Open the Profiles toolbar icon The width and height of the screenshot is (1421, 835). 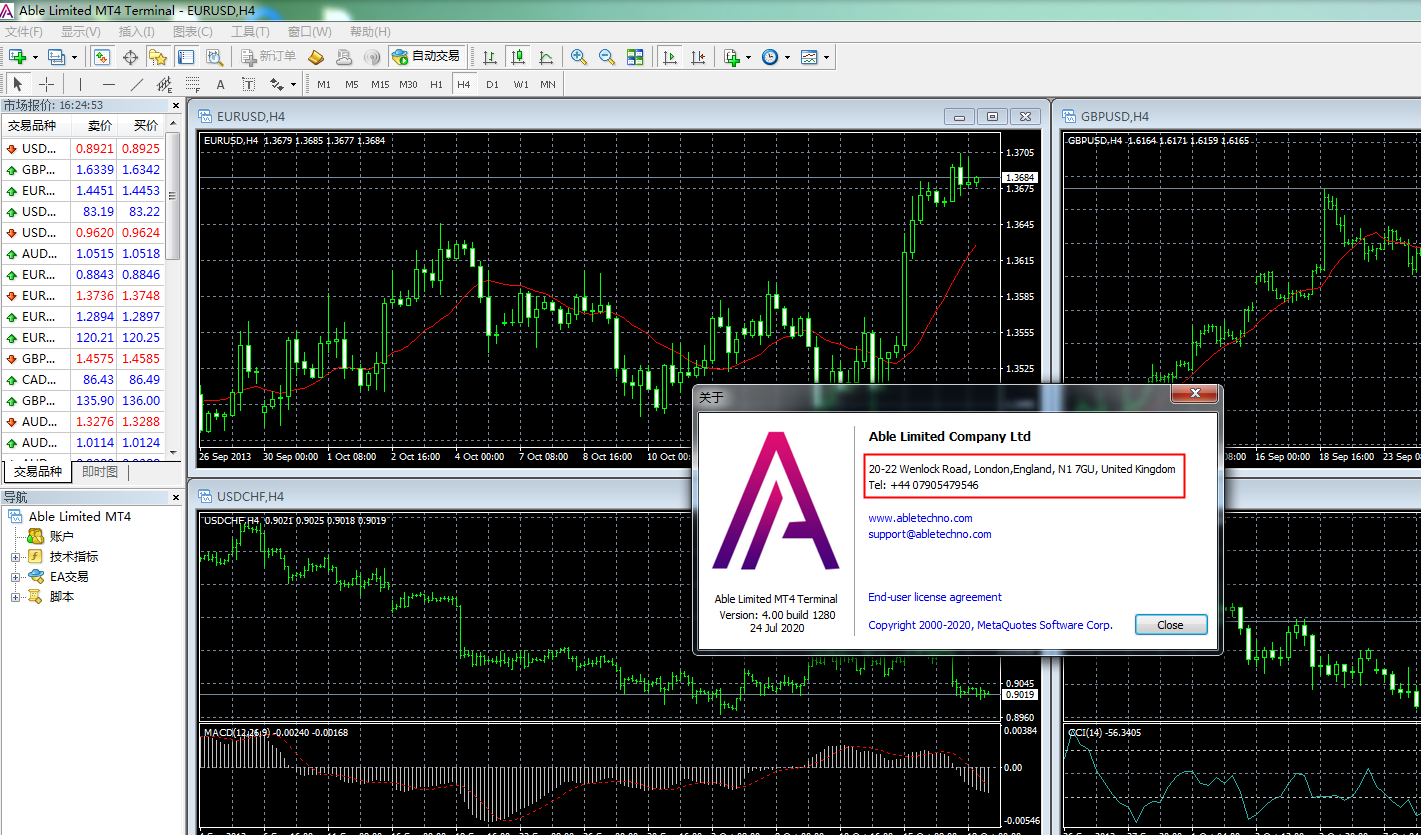[56, 57]
